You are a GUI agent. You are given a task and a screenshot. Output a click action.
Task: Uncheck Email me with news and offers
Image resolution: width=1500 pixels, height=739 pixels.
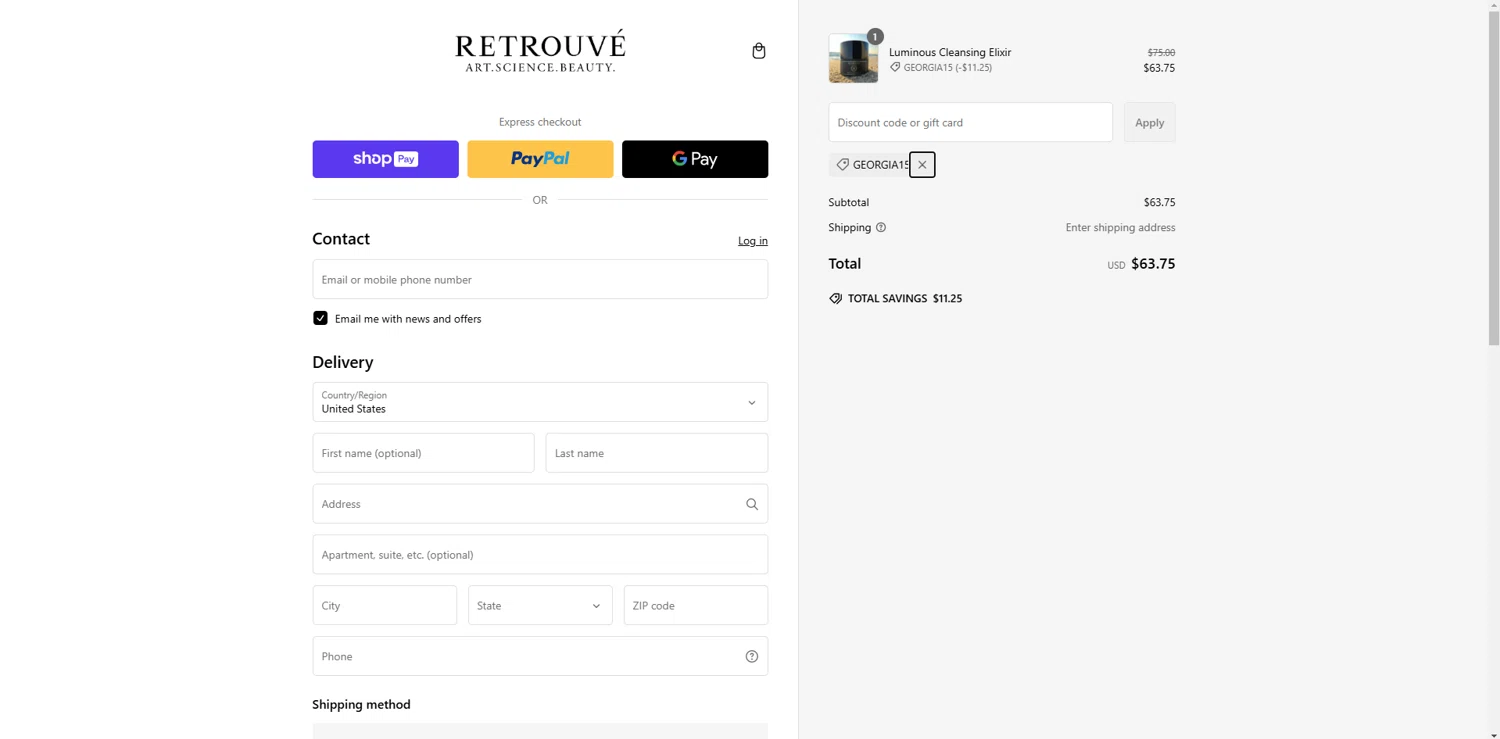(320, 319)
